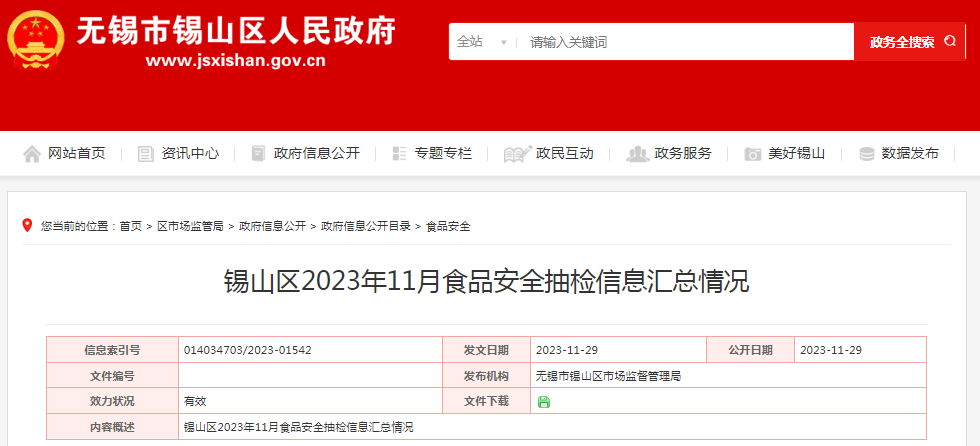980x446 pixels.
Task: Go to 首页 in the breadcrumb
Action: 130,227
